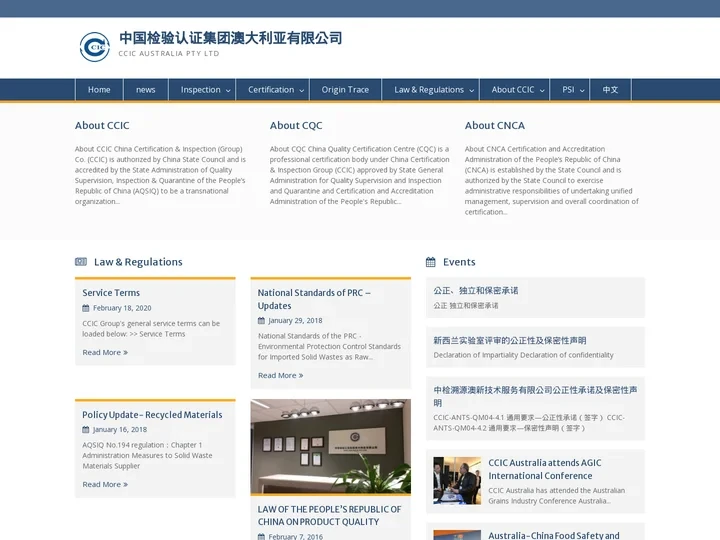The image size is (720, 540).
Task: Go to the Home menu item
Action: click(99, 90)
